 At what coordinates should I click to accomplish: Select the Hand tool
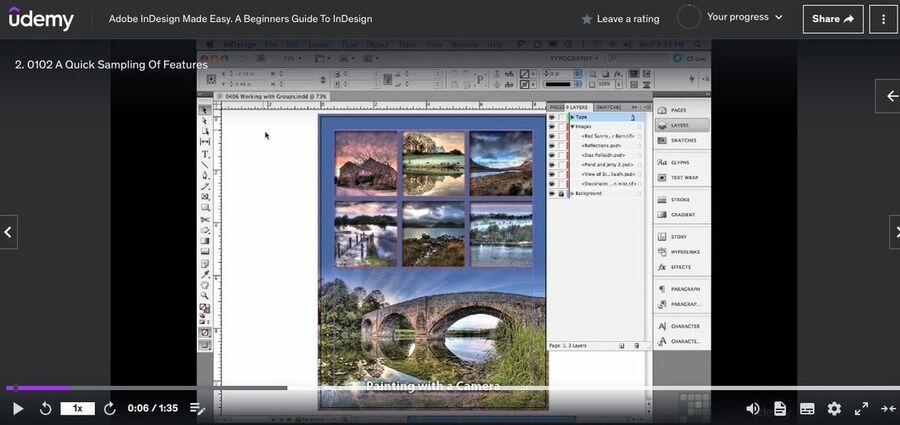205,285
